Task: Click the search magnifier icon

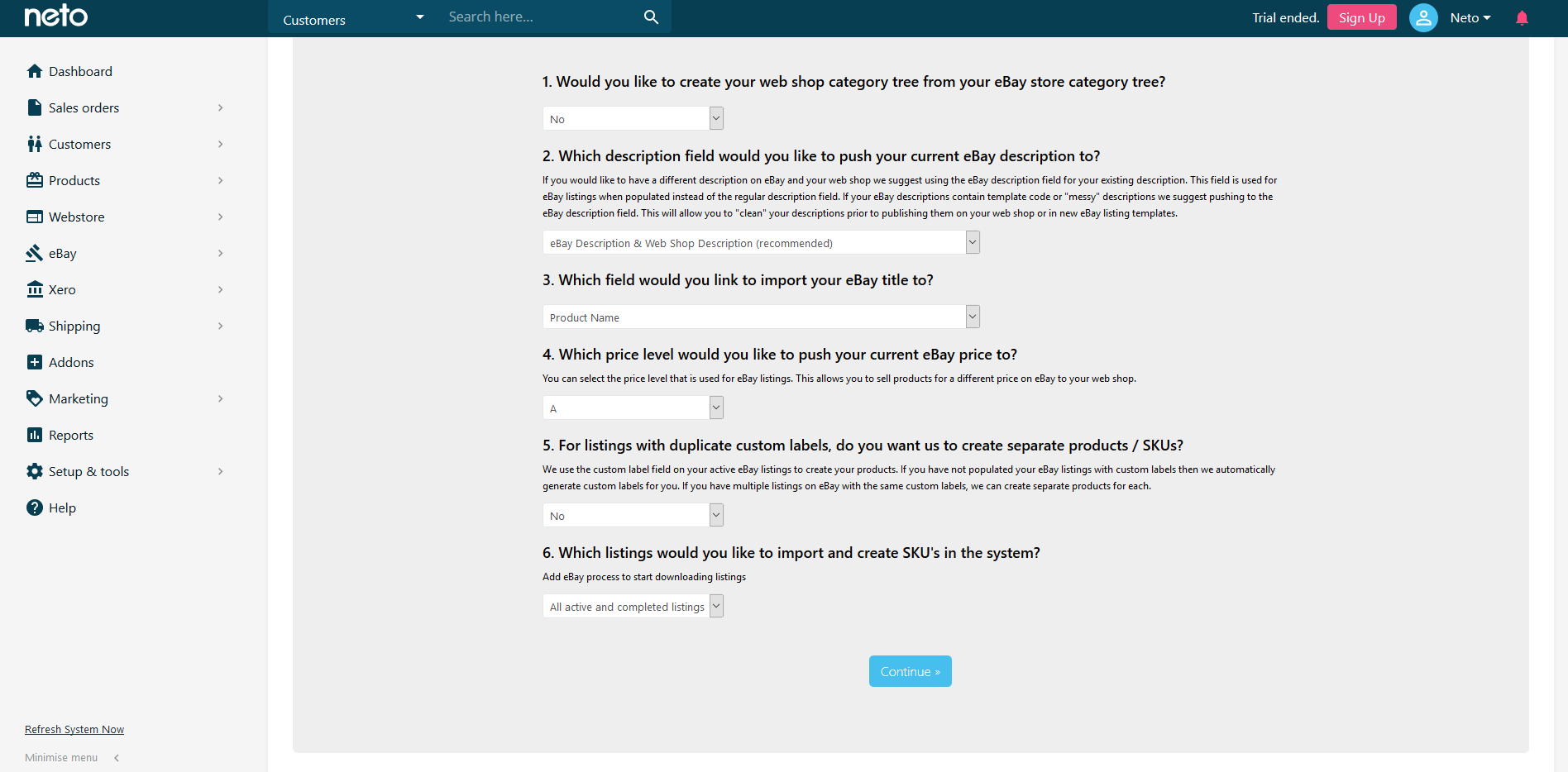Action: pyautogui.click(x=652, y=17)
